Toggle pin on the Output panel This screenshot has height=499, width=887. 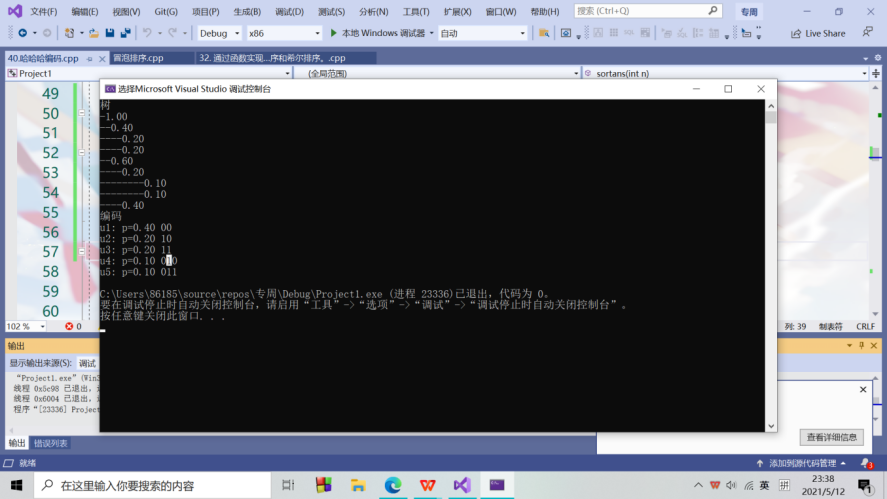[862, 345]
